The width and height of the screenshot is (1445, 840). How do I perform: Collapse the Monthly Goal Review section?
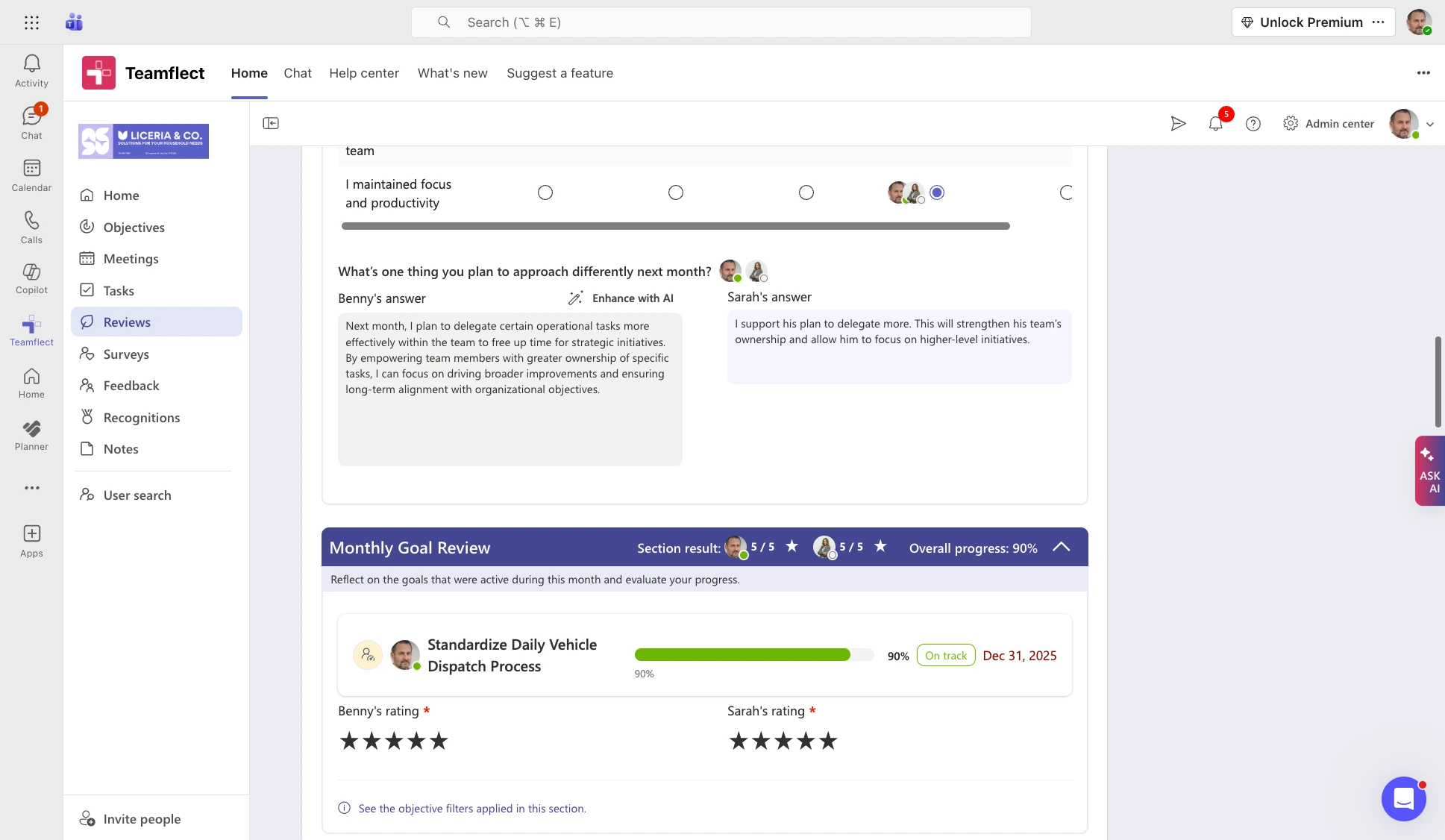[1061, 547]
